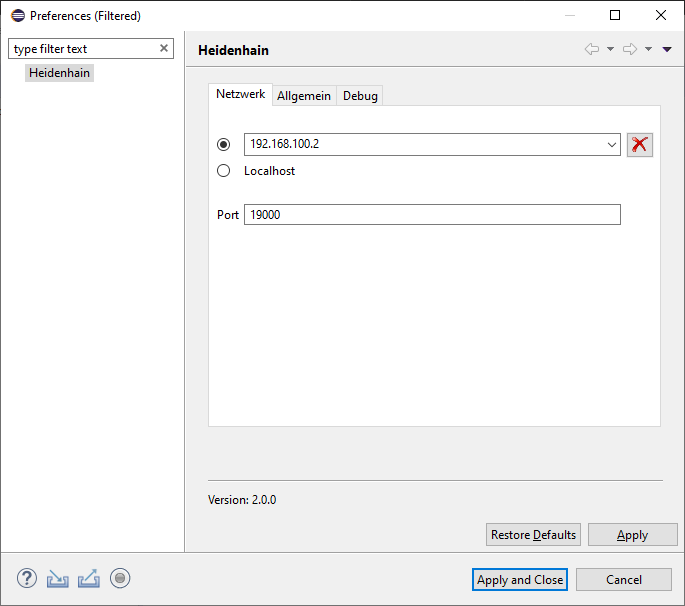Click the Import preferences icon
Screen dimensions: 685x606
click(x=58, y=578)
